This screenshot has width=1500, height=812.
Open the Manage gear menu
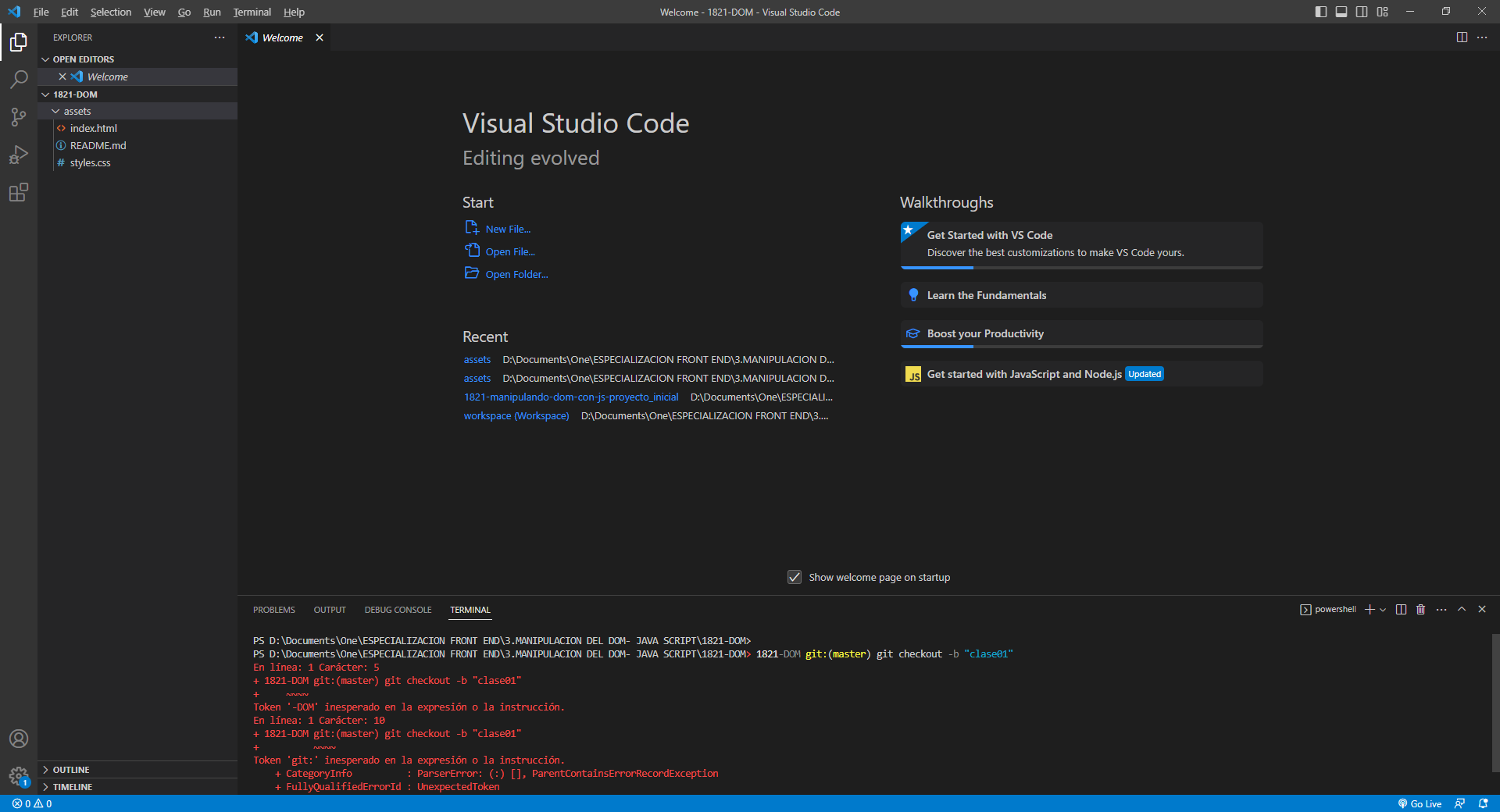(19, 776)
